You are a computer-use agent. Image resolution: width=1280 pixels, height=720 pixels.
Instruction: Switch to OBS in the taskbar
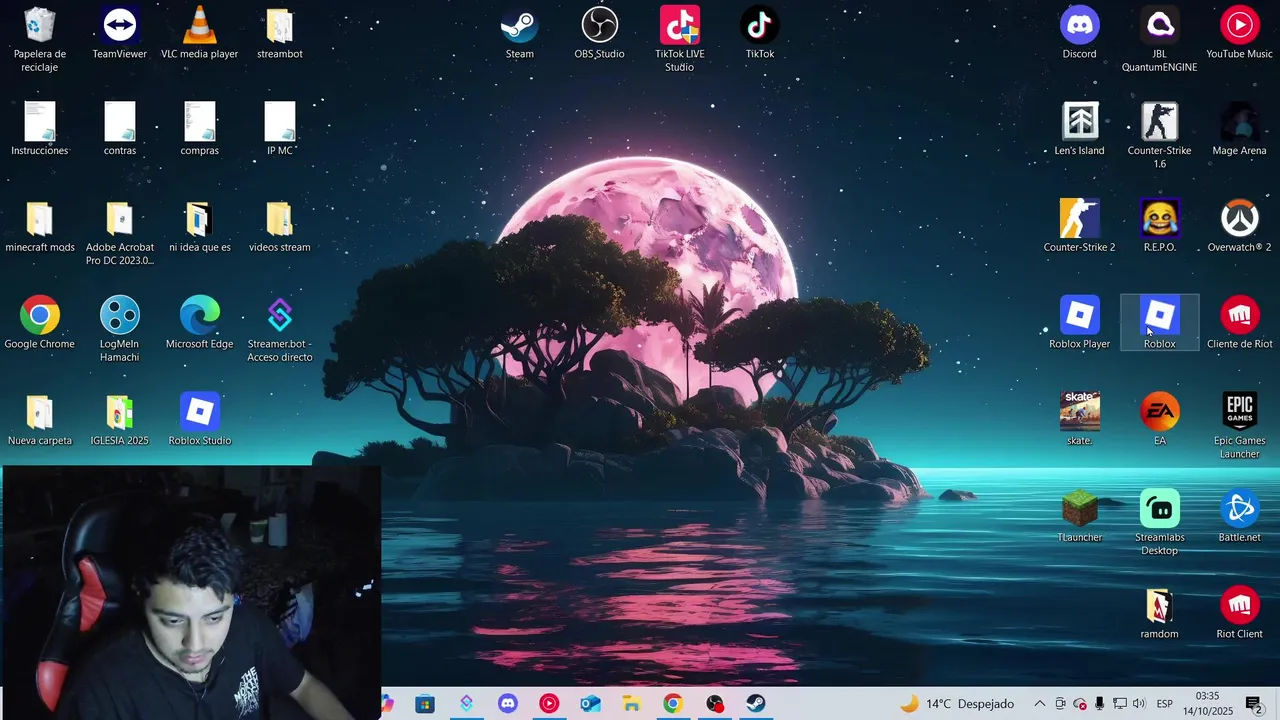[x=714, y=704]
